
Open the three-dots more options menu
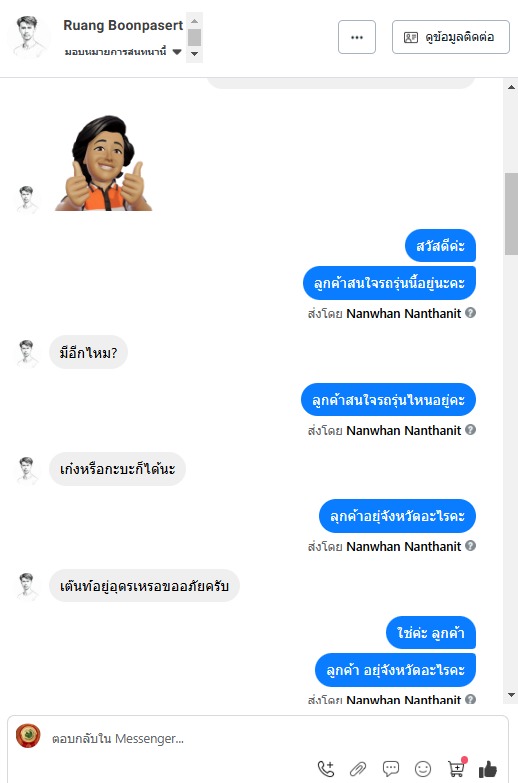coord(357,37)
